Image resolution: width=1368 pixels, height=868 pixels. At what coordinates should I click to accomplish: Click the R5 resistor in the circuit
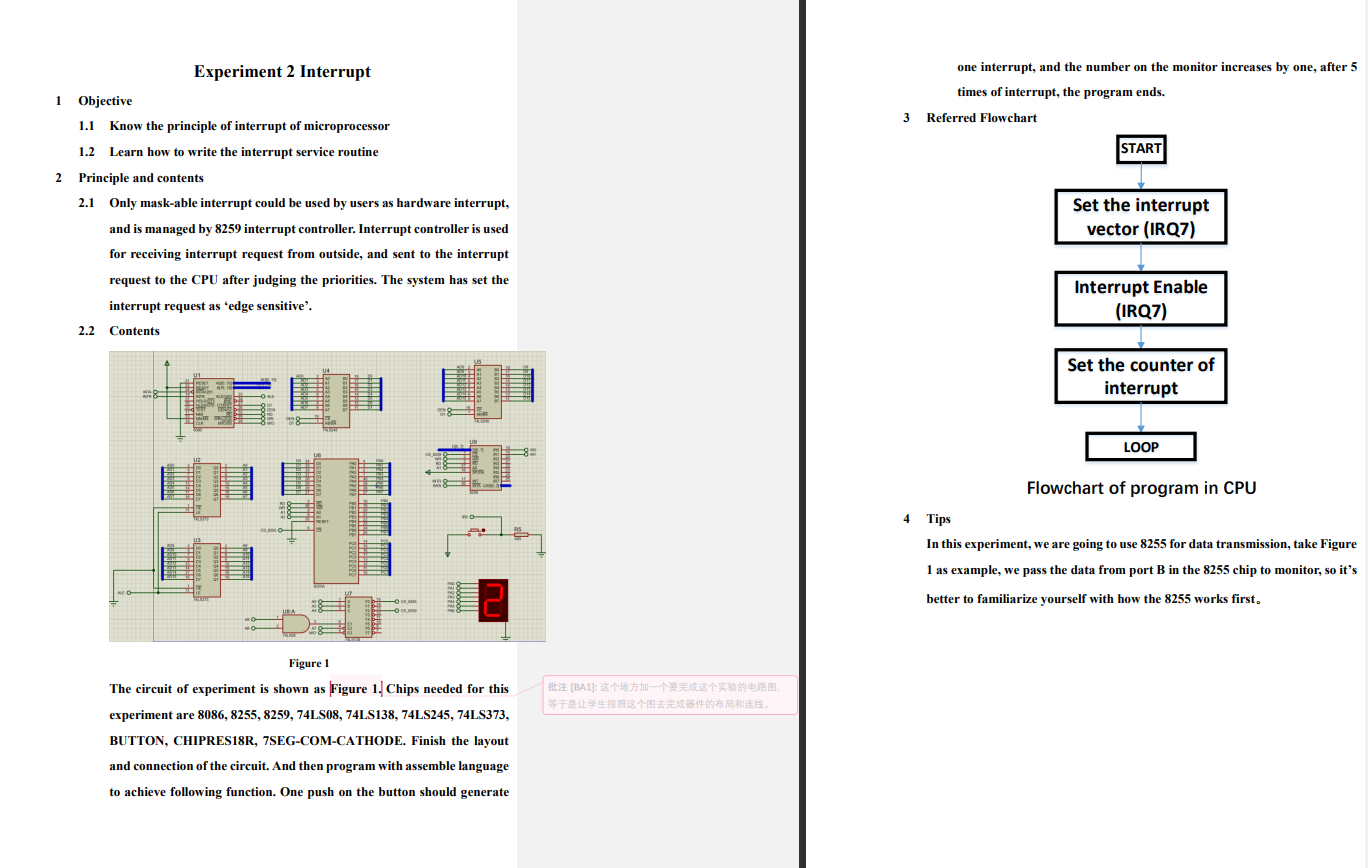(x=520, y=535)
